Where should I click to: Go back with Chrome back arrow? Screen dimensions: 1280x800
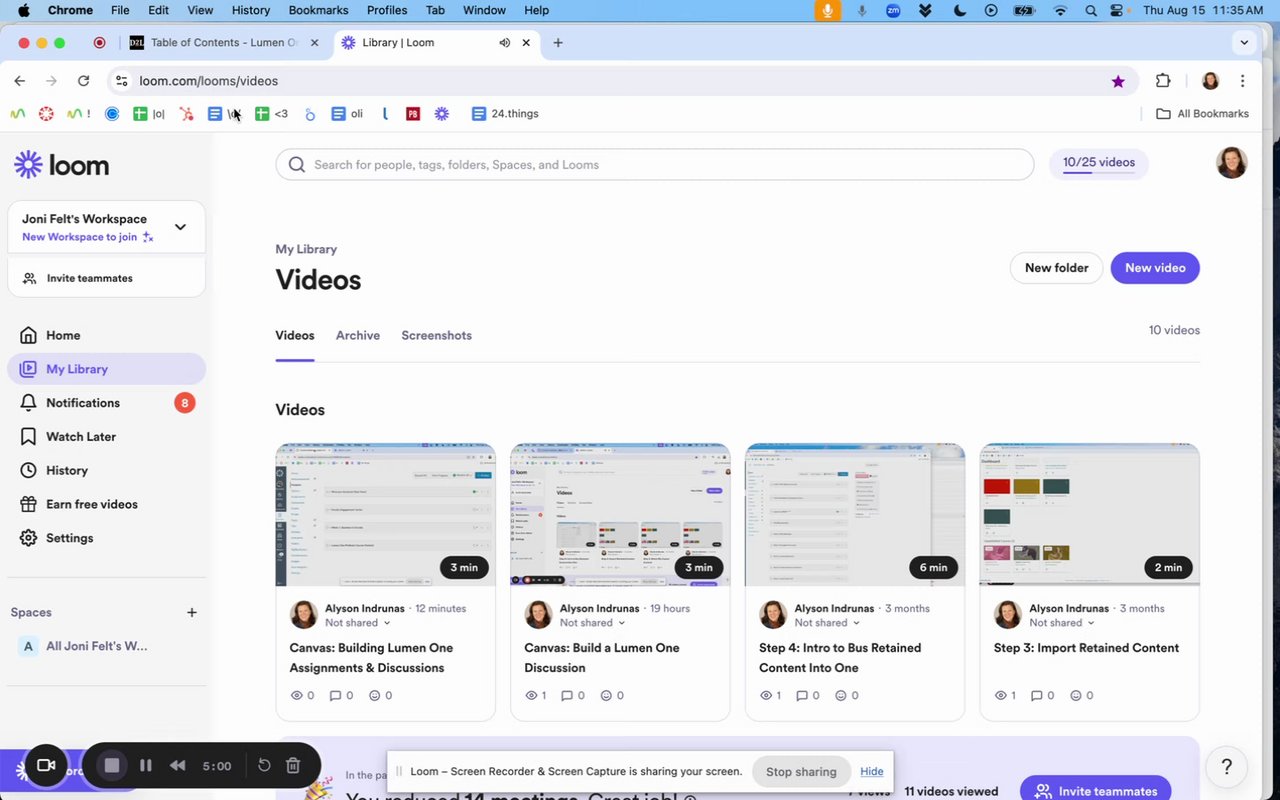tap(20, 81)
